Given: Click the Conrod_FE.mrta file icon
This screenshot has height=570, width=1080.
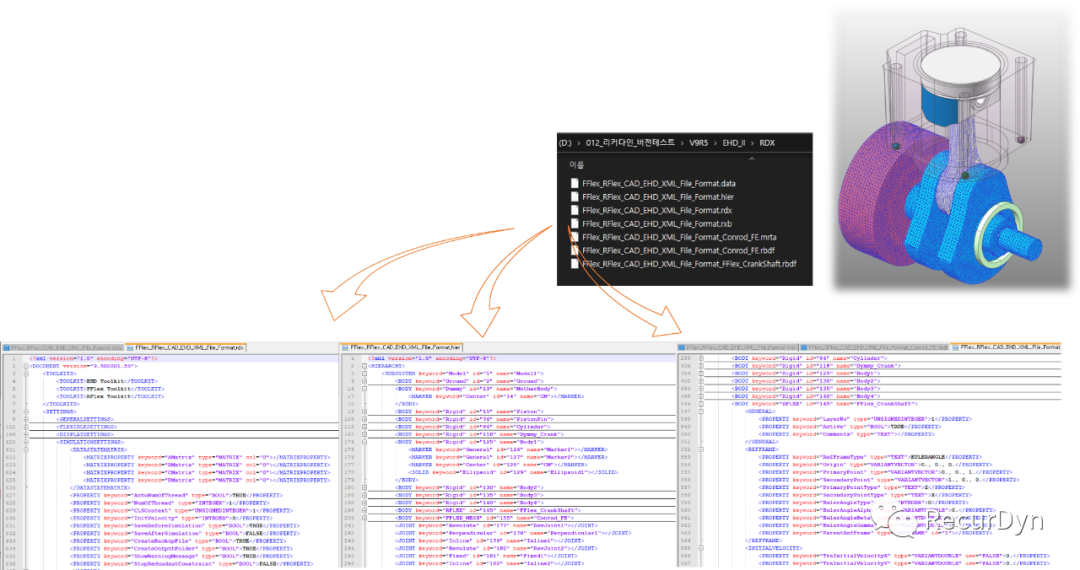Looking at the screenshot, I should point(574,237).
